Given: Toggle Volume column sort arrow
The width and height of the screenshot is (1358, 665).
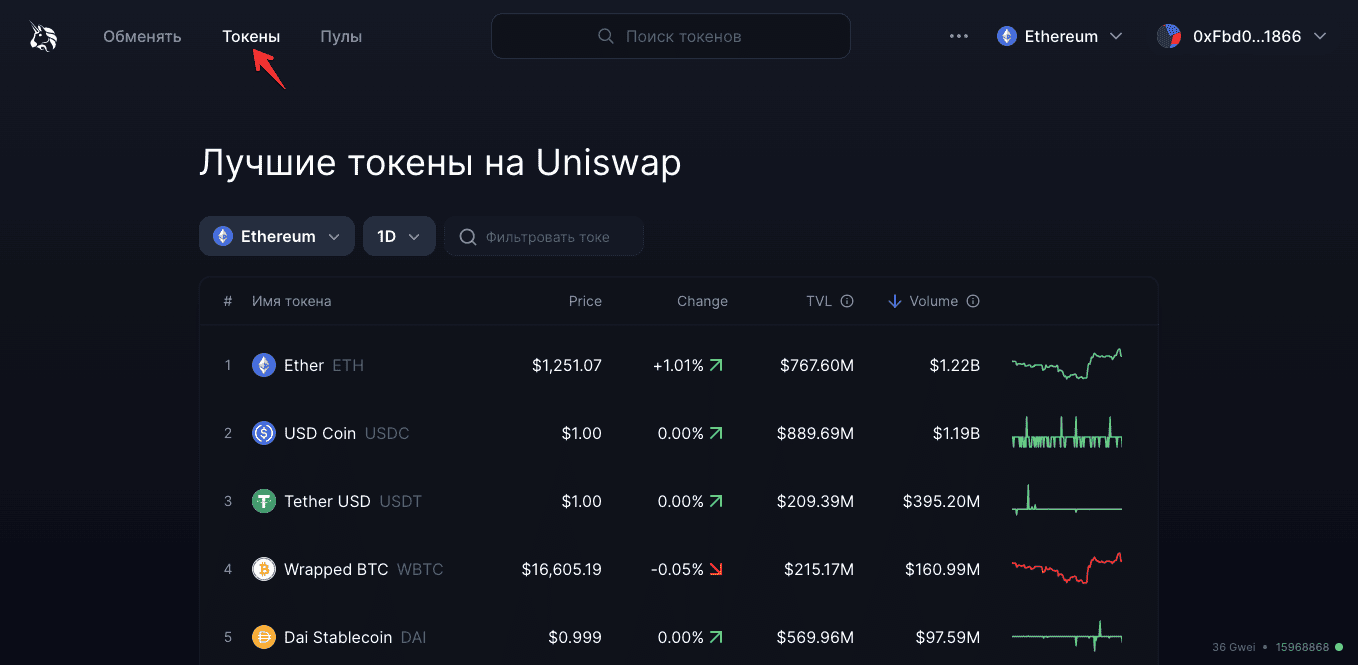Looking at the screenshot, I should pyautogui.click(x=895, y=301).
